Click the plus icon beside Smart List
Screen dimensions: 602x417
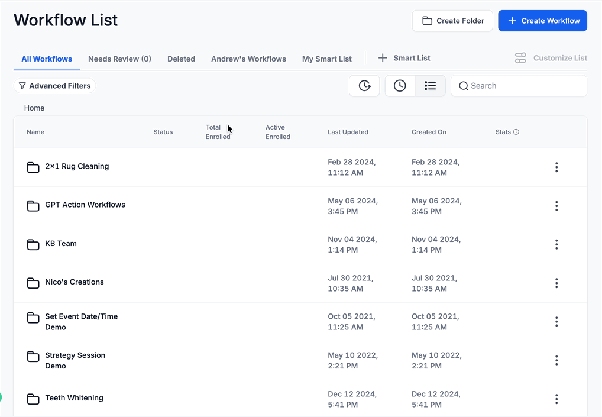(382, 58)
